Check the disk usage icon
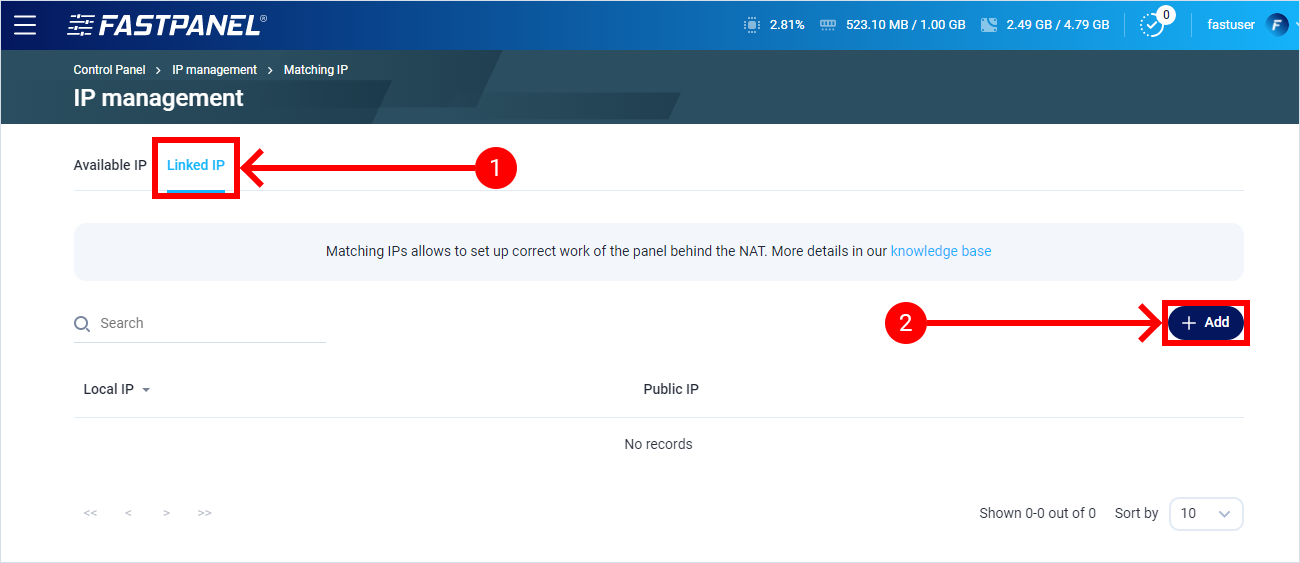Screen dimensions: 1300x563 (x=990, y=25)
